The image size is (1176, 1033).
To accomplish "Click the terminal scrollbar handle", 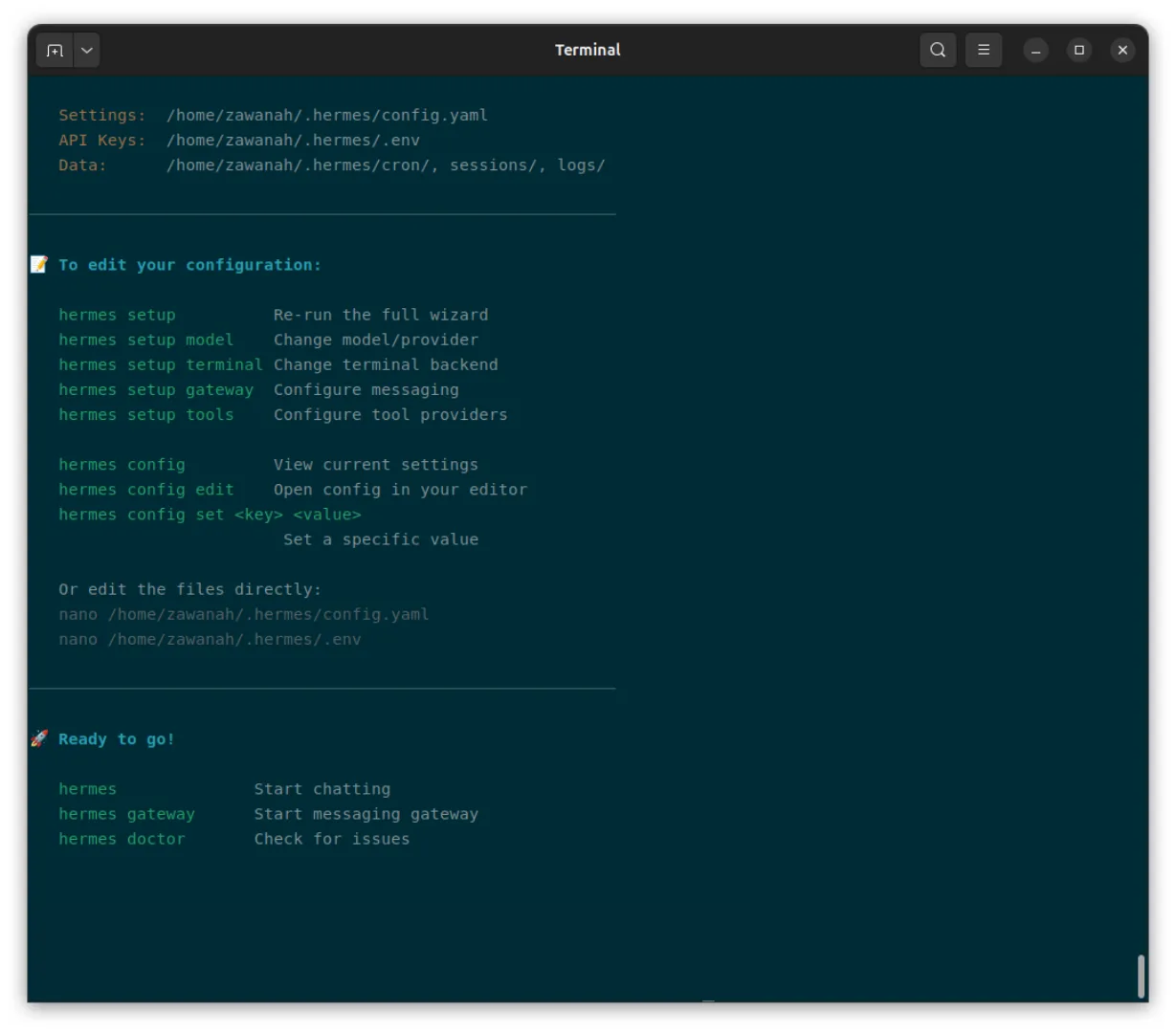I will [x=1141, y=977].
